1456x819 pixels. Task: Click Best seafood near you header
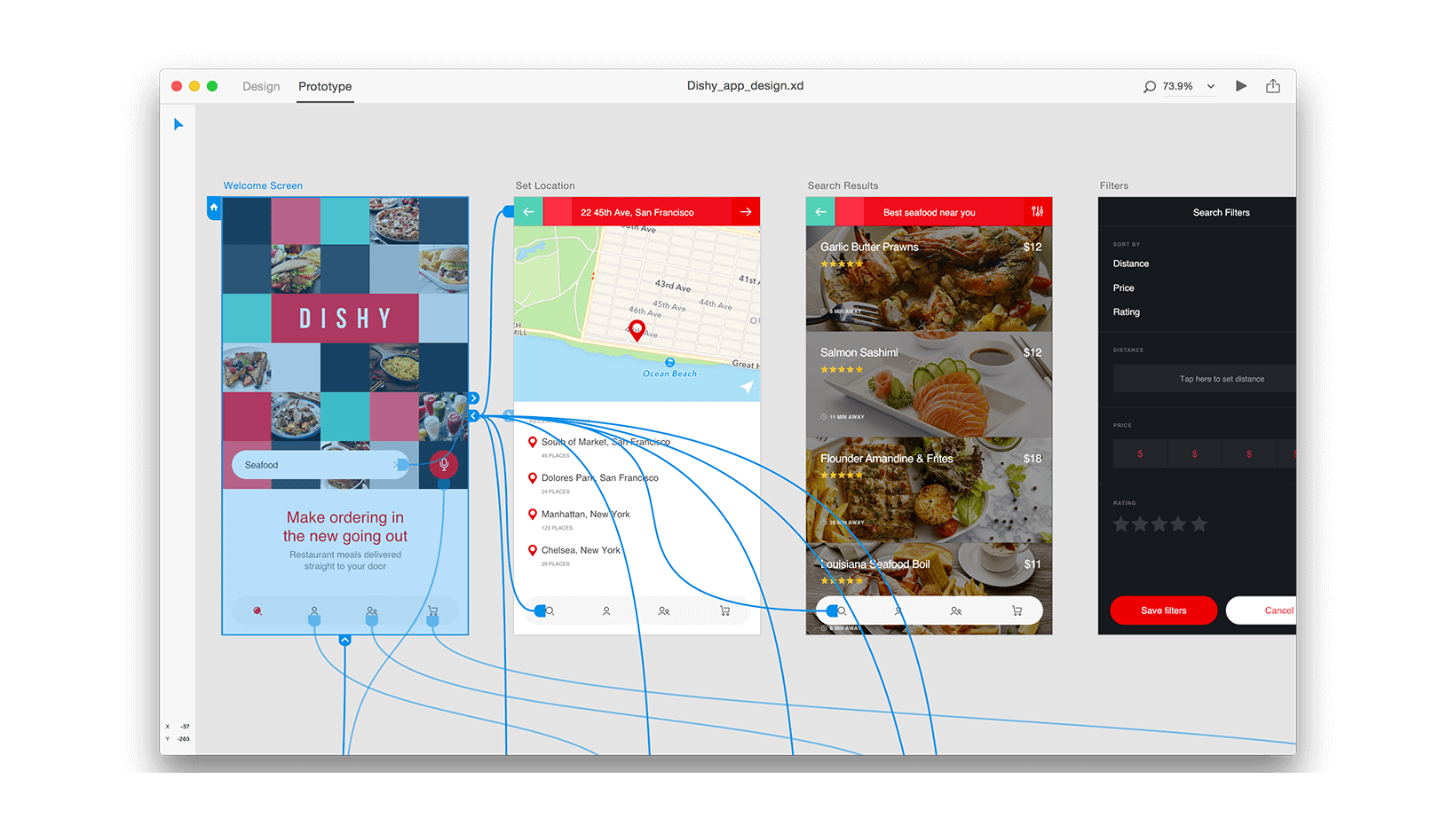tap(929, 212)
